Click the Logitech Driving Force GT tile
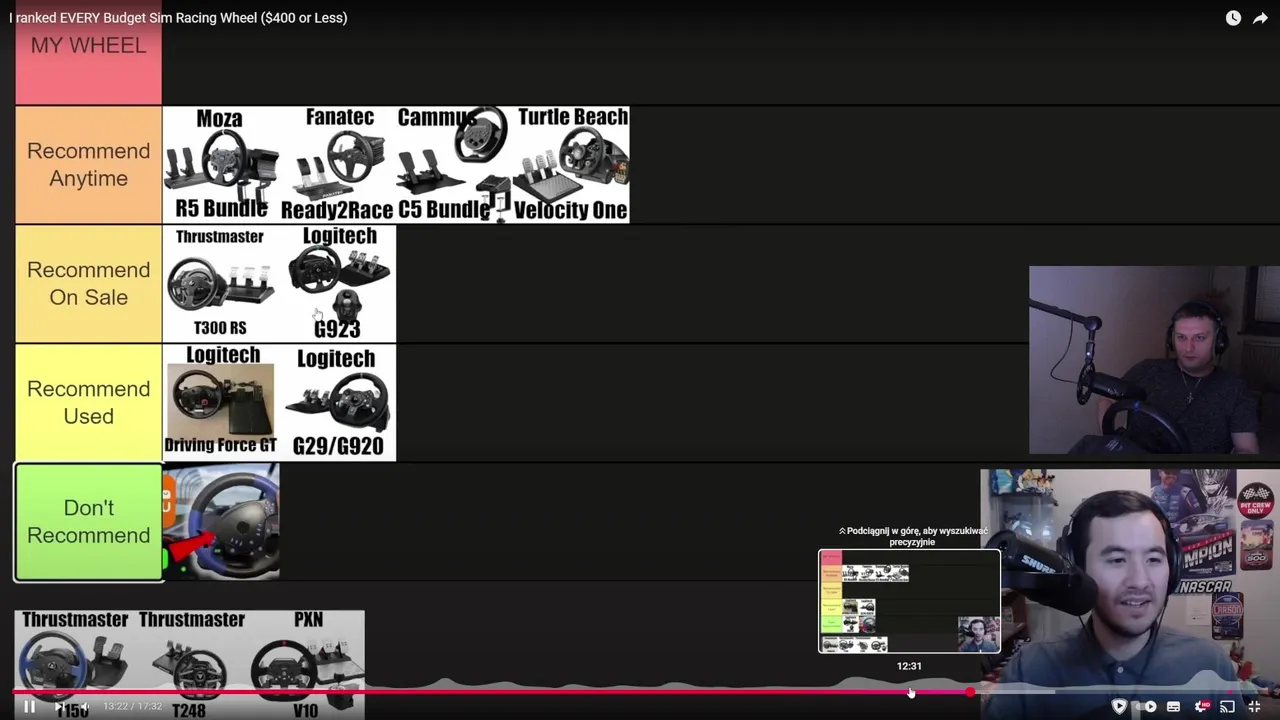This screenshot has height=720, width=1280. (221, 403)
